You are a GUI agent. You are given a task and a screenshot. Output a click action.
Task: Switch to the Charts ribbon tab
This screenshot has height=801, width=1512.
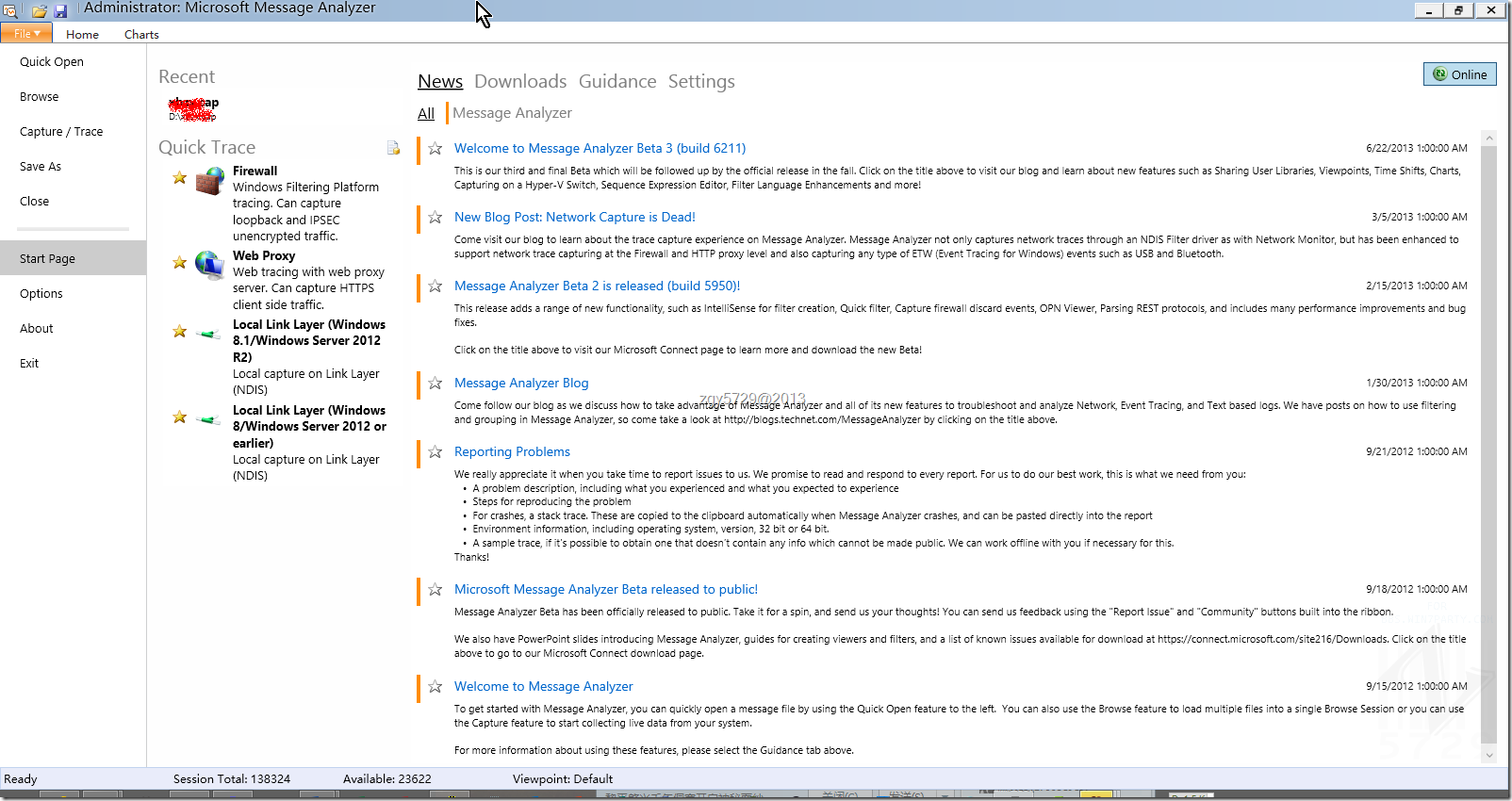(141, 34)
